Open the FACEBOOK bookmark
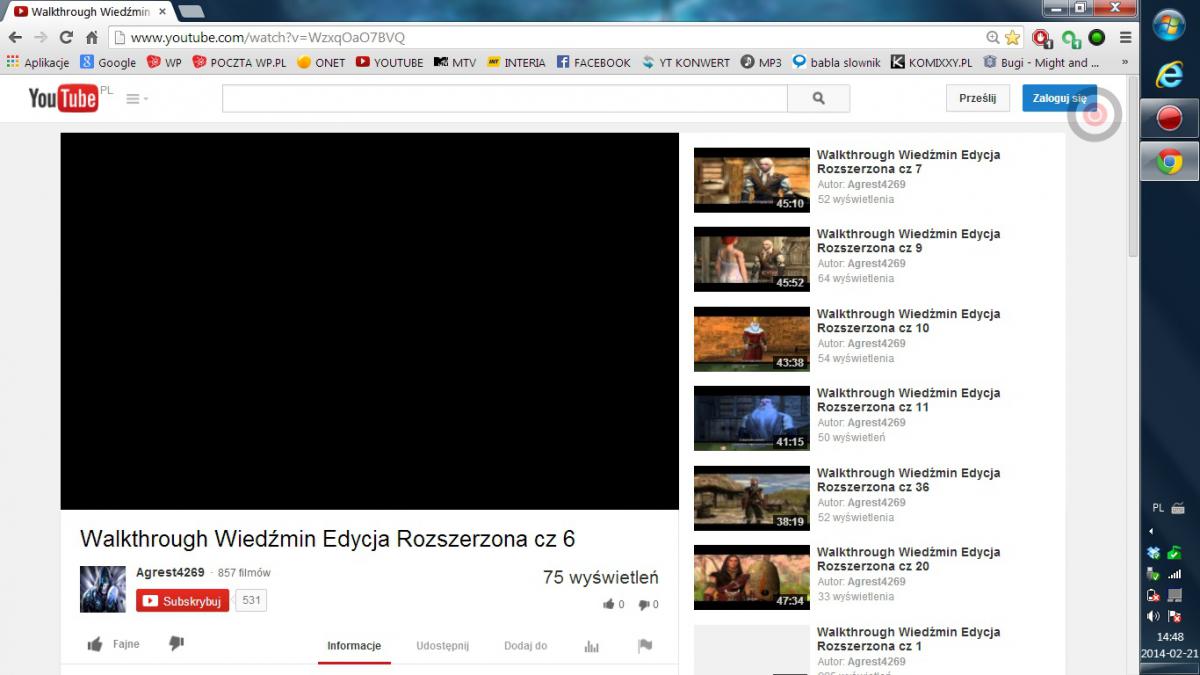Image resolution: width=1200 pixels, height=675 pixels. 593,62
